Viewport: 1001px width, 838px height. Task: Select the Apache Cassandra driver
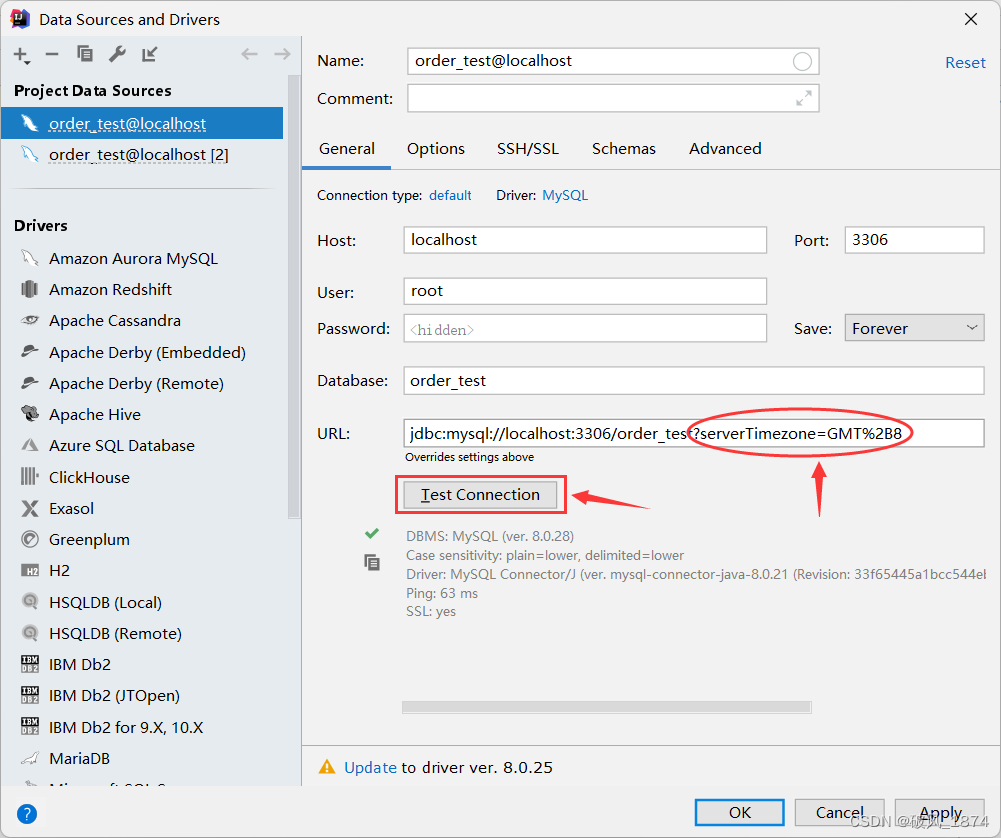[x=114, y=320]
